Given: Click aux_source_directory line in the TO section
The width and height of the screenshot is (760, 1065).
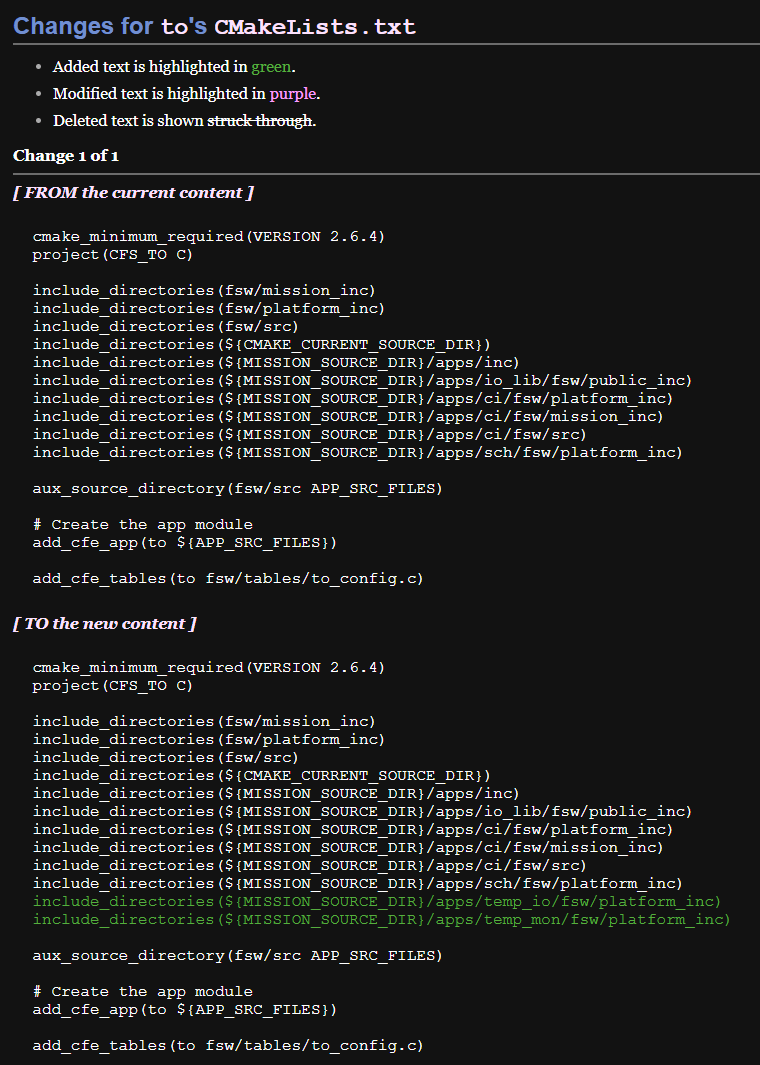Looking at the screenshot, I should coord(237,956).
